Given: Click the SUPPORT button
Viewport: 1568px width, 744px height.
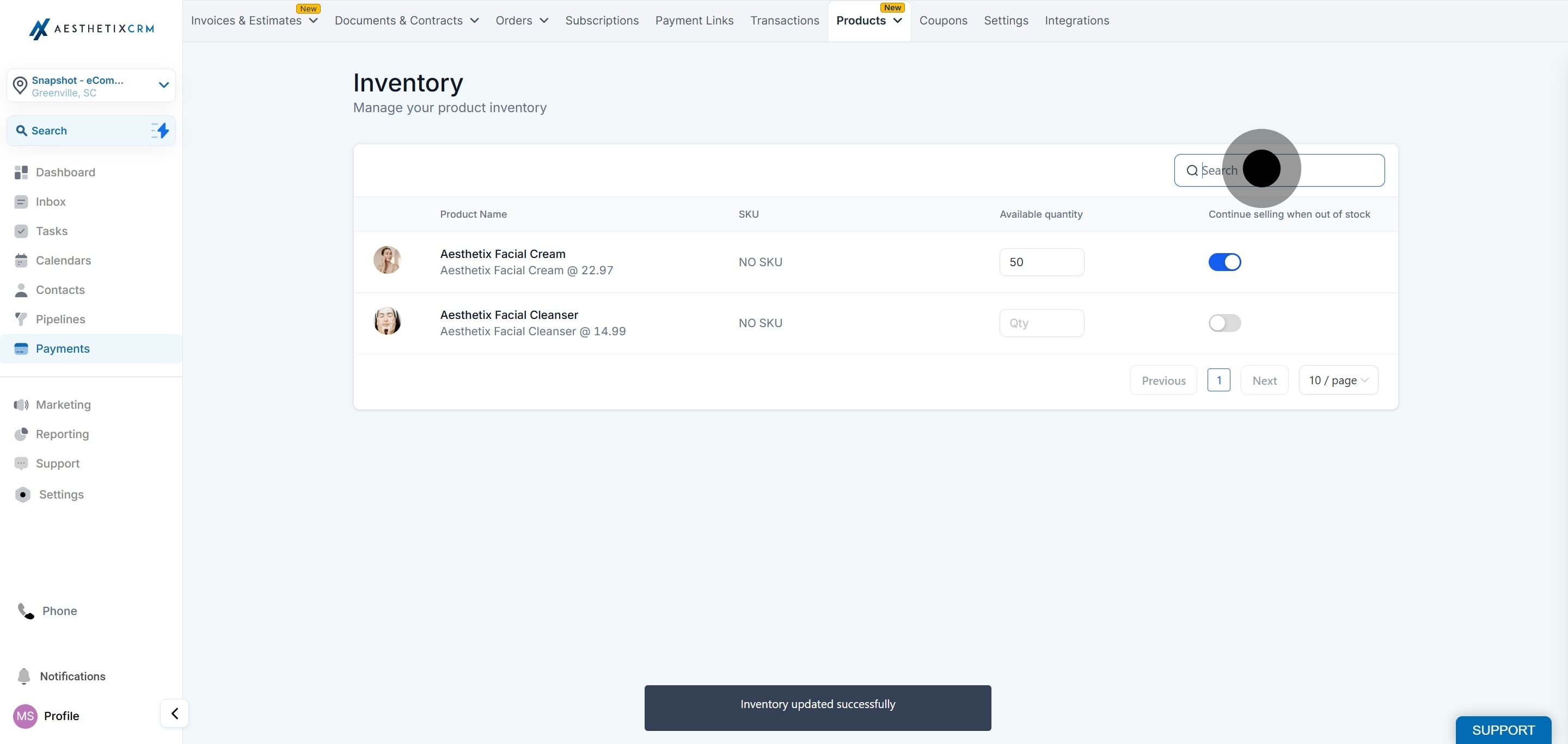Looking at the screenshot, I should [x=1503, y=730].
